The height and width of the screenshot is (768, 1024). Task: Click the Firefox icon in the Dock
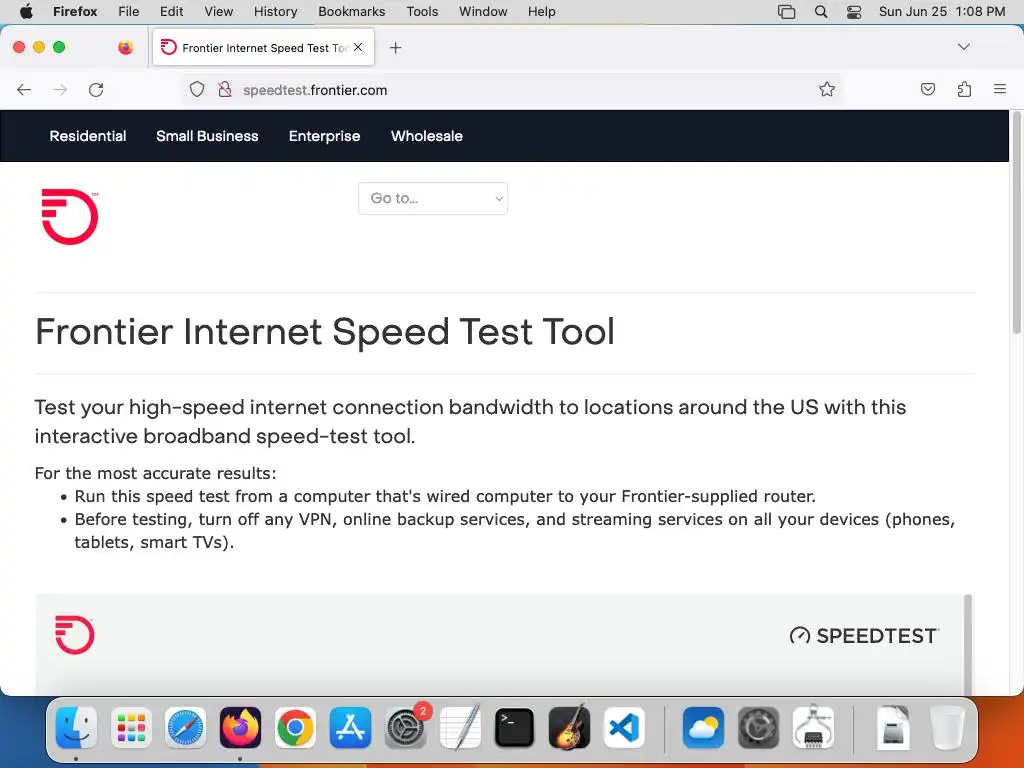click(x=240, y=728)
